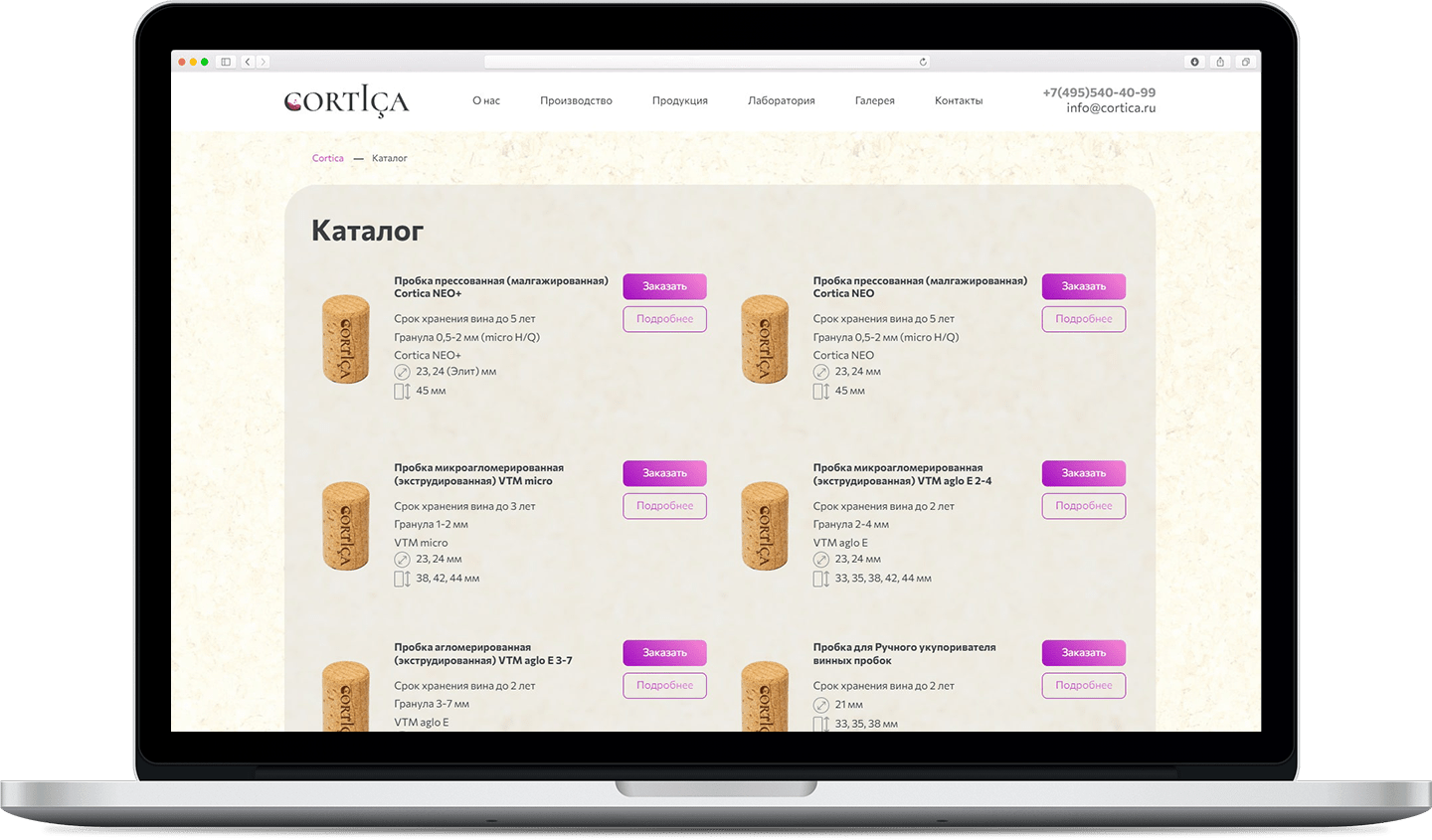
Task: Click the Каталог breadcrumb text
Action: point(390,158)
